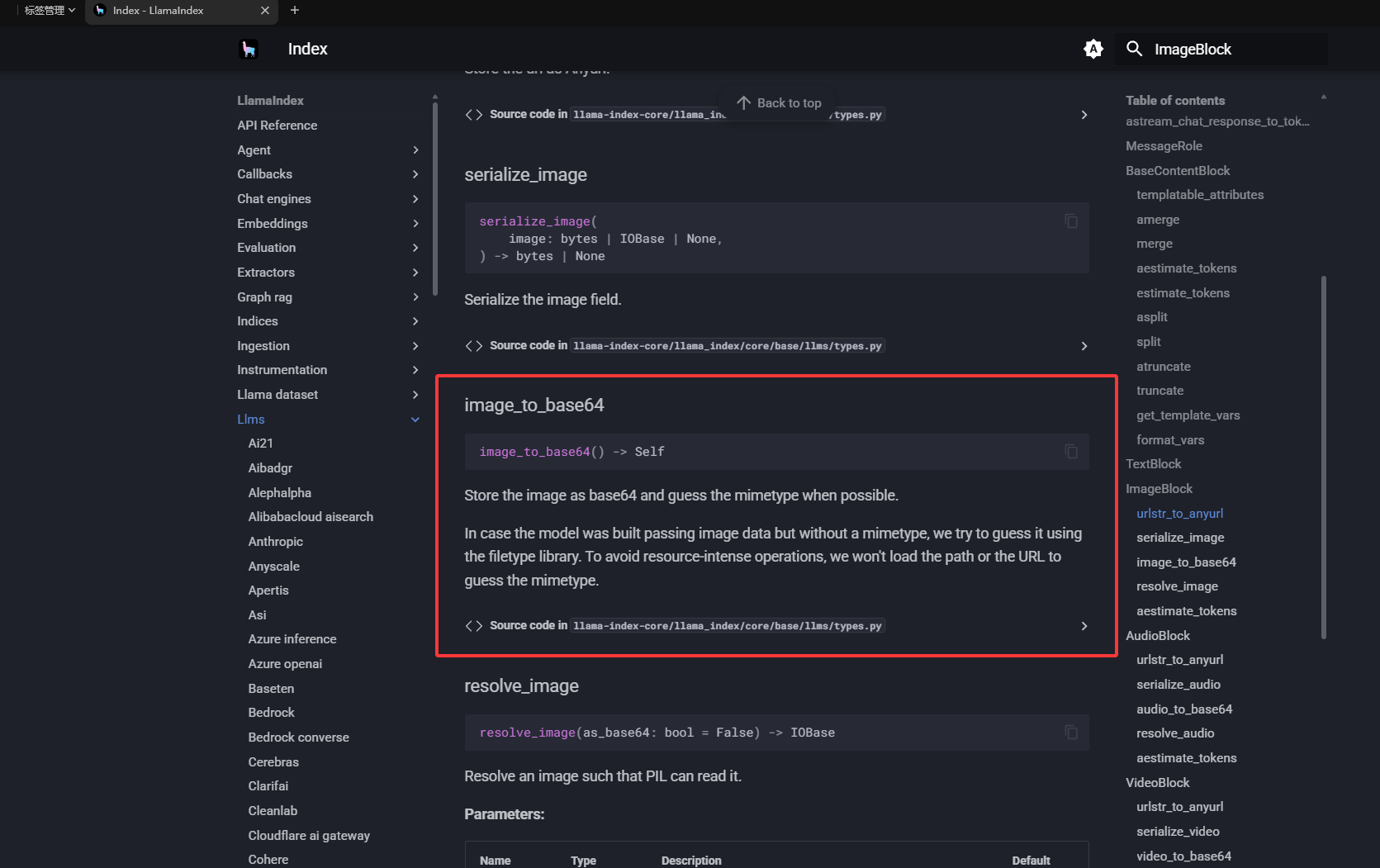Open the Azure openai LLM page

pos(286,664)
